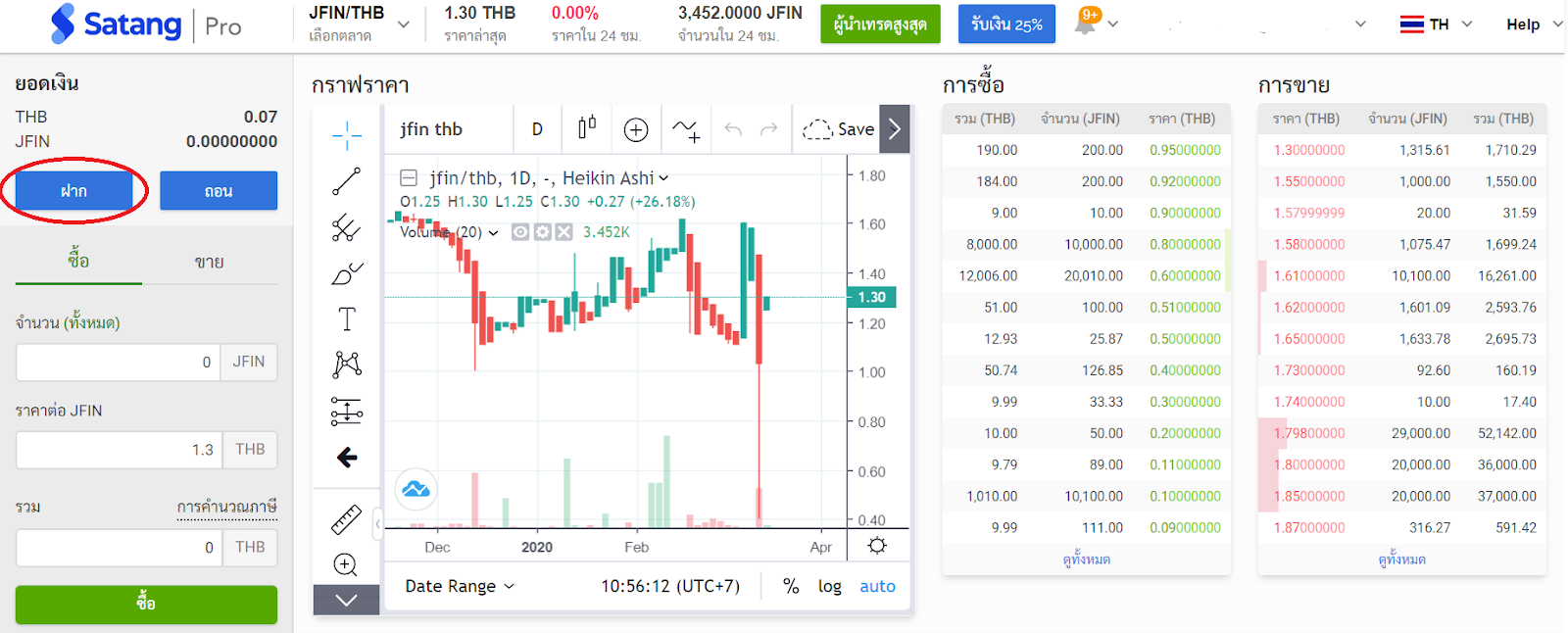The height and width of the screenshot is (633, 1568).
Task: Select buy order price 0.95000000
Action: pyautogui.click(x=1186, y=150)
